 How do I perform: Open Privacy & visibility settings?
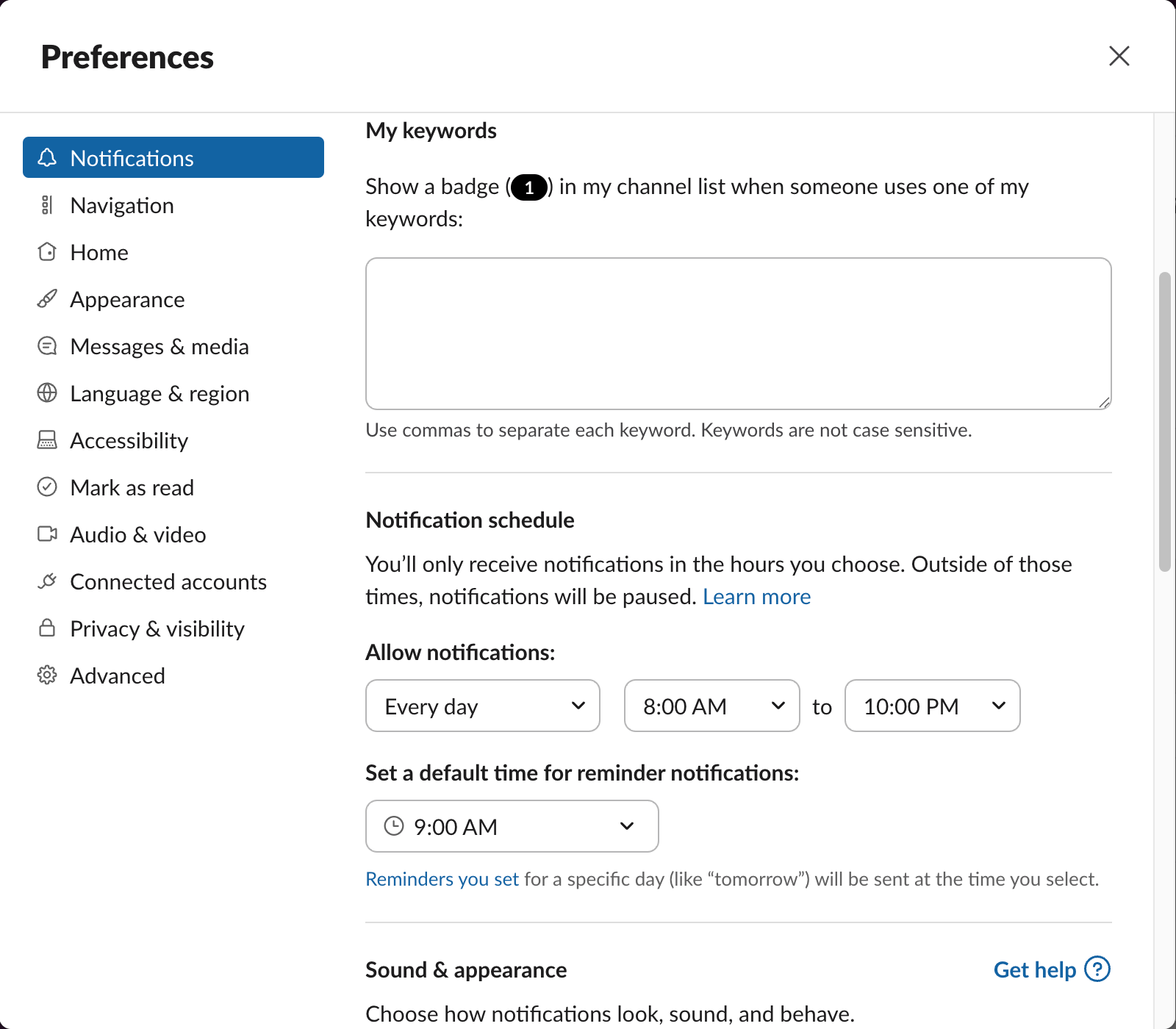click(173, 628)
